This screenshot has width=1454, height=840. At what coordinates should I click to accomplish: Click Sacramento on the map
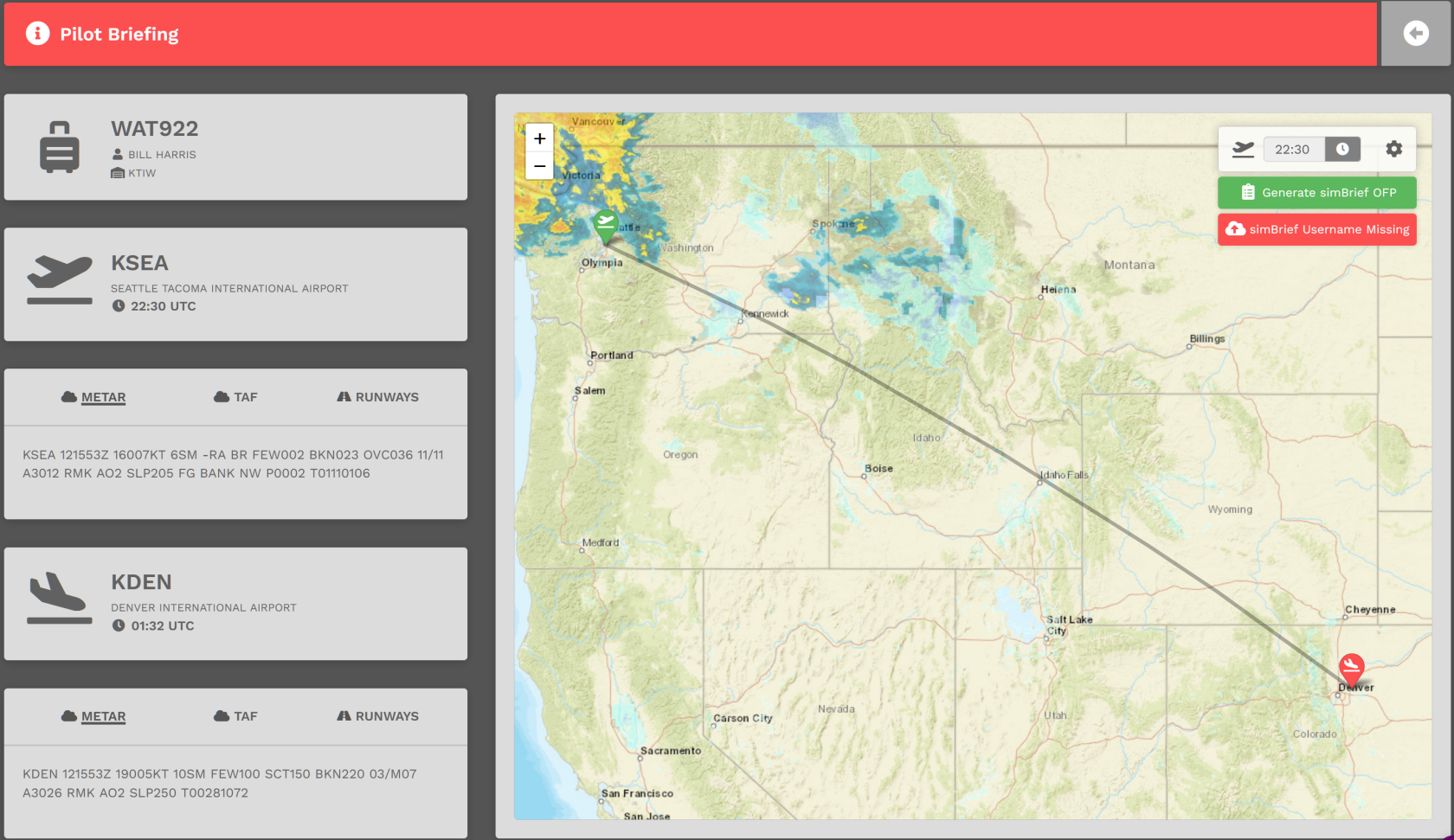pyautogui.click(x=671, y=750)
